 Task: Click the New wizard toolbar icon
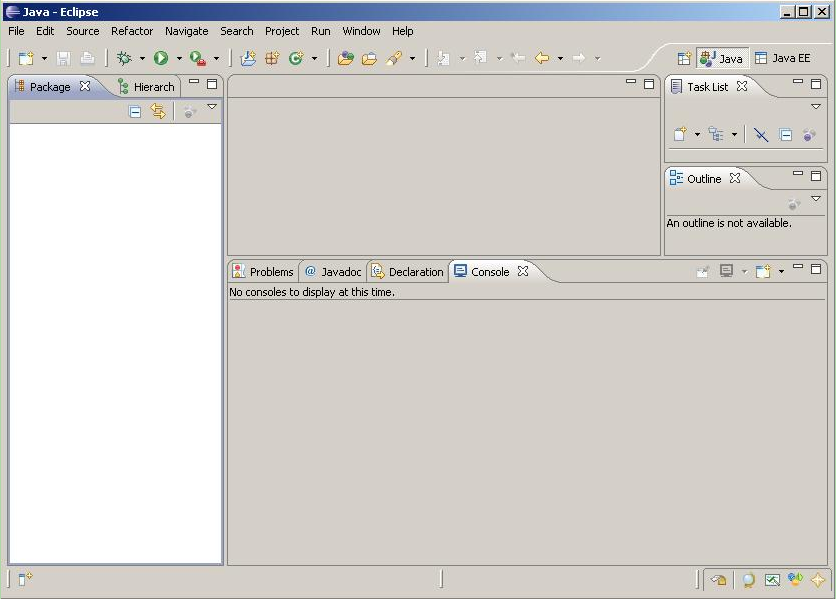26,58
